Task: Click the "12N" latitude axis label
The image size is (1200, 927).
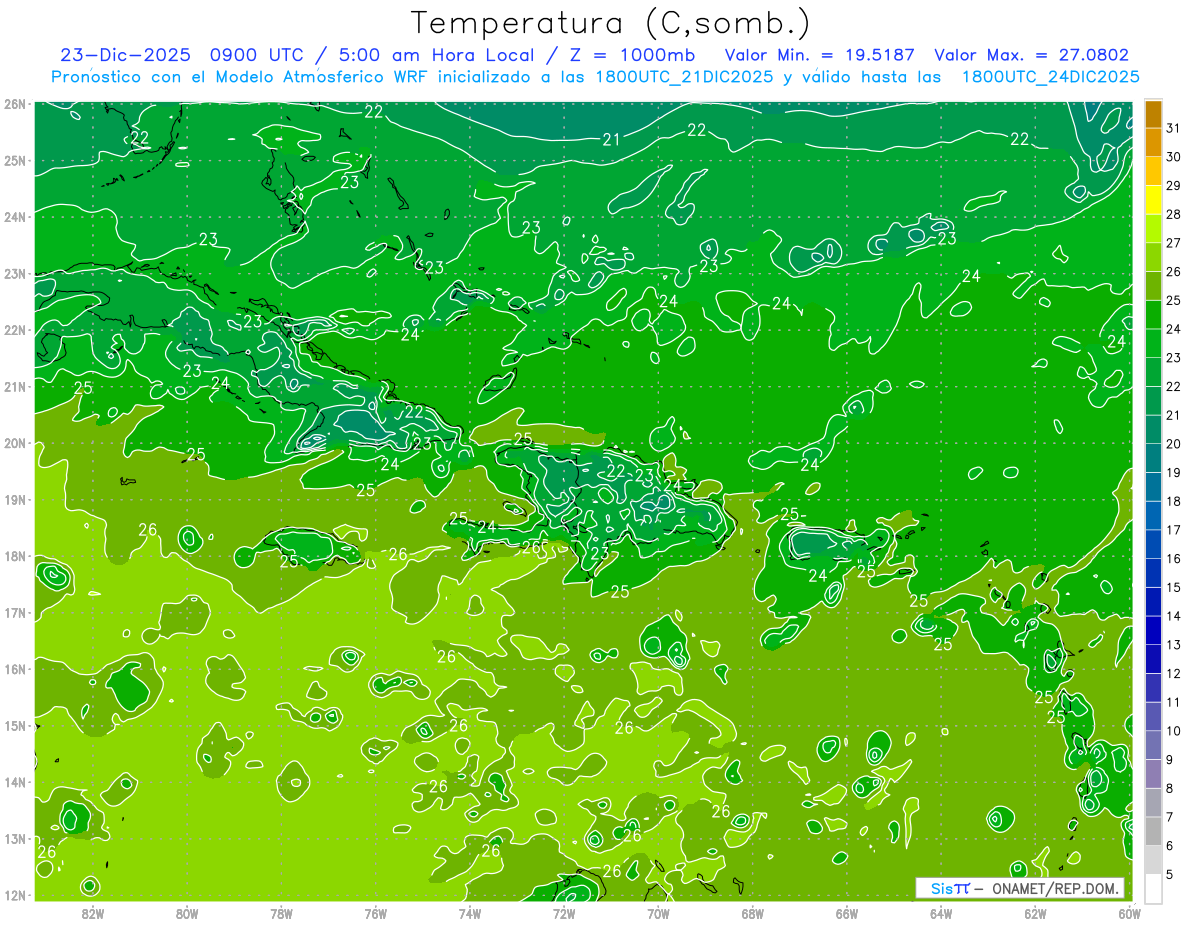Action: click(x=14, y=895)
